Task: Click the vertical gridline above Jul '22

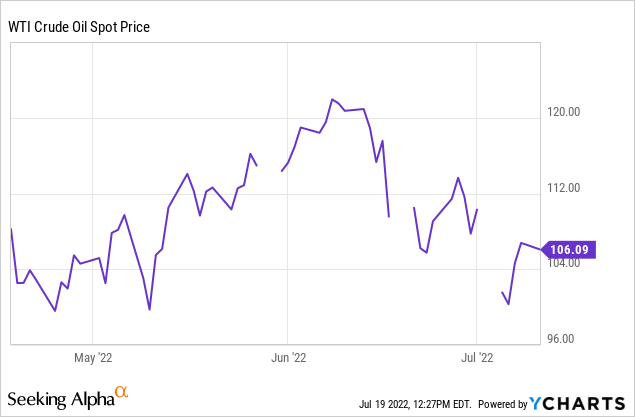Action: (x=477, y=150)
